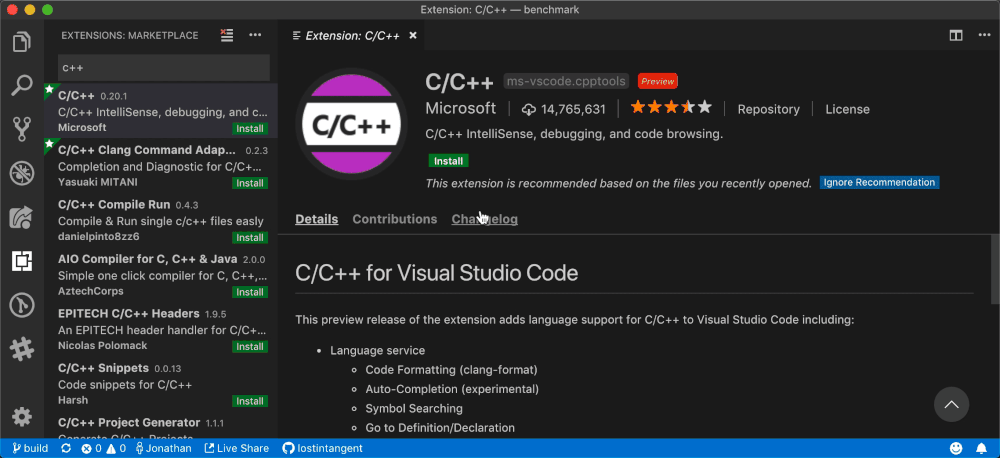1000x458 pixels.
Task: Open the Manage gear icon in activity bar
Action: [x=21, y=416]
